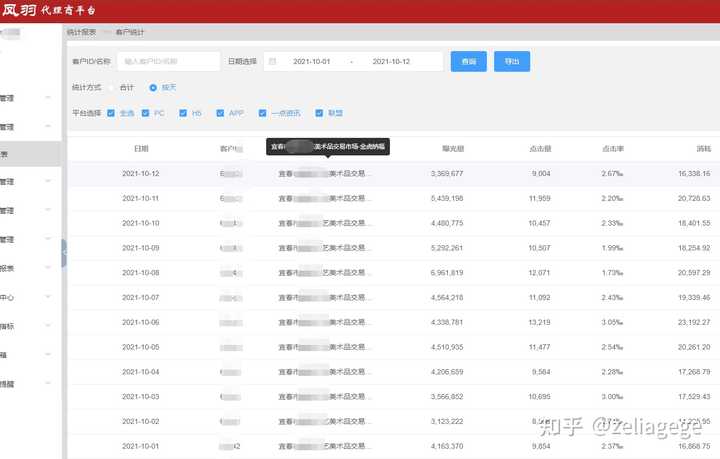This screenshot has height=459, width=720.
Task: Click the exposure value 3,369,677
Action: click(x=447, y=174)
